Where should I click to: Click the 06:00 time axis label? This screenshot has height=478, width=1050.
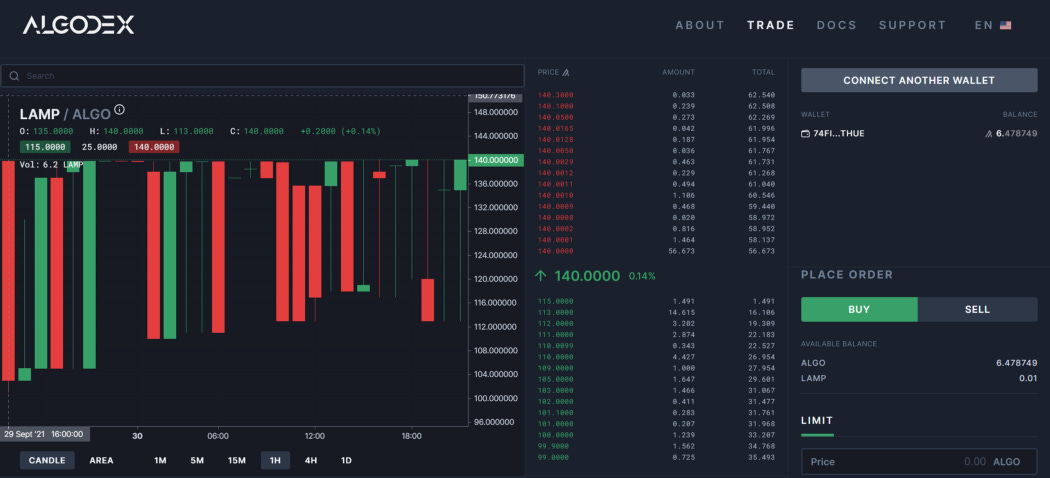218,436
